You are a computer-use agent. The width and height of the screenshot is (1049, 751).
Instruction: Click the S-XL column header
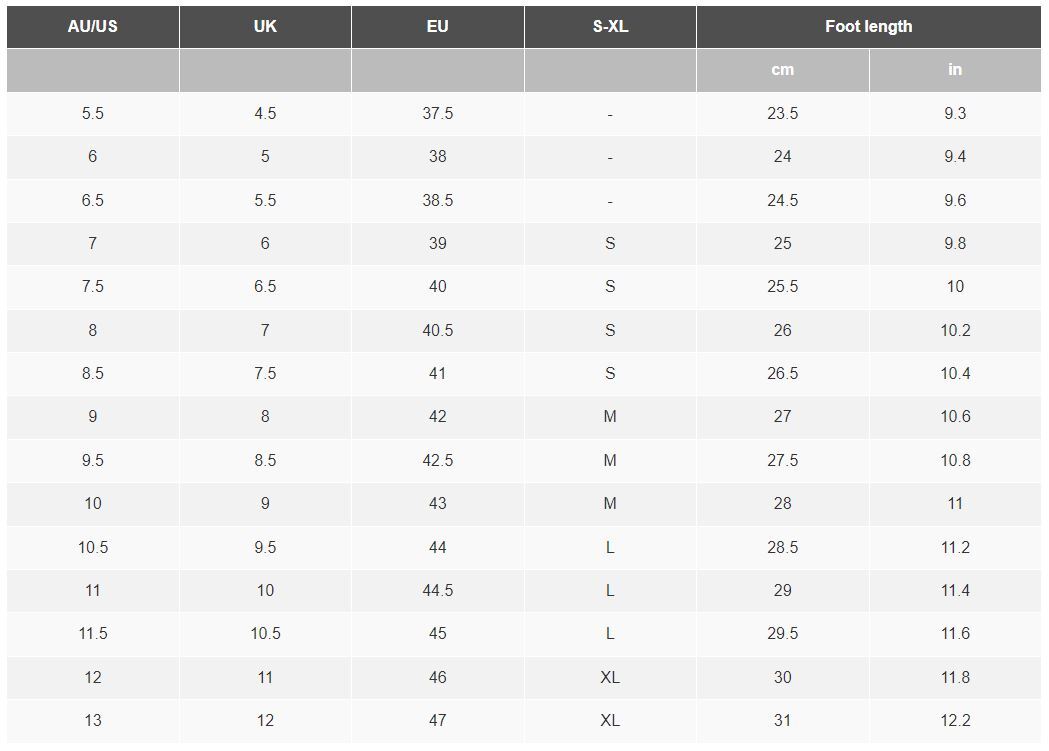[610, 27]
